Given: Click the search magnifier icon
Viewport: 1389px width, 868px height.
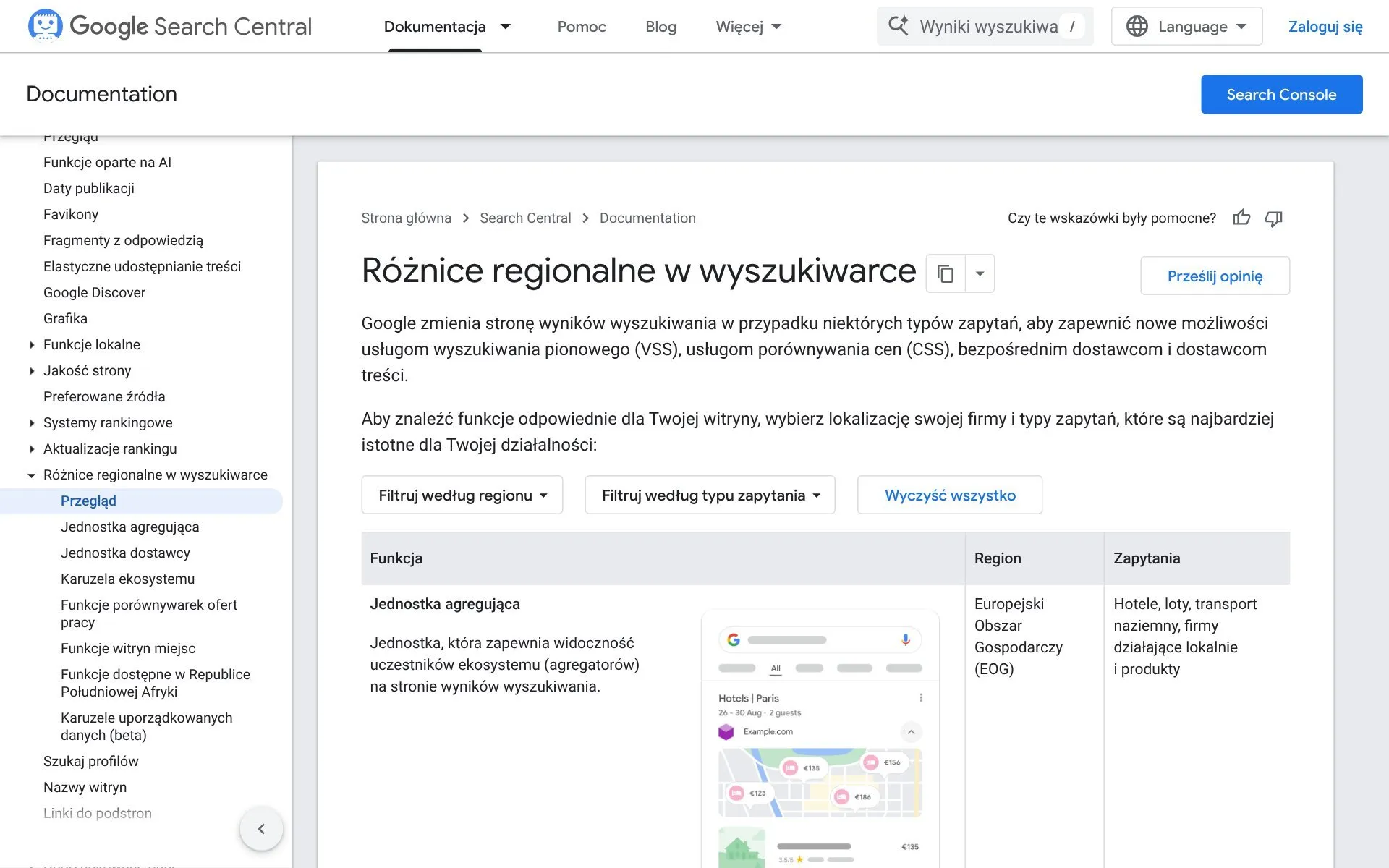Looking at the screenshot, I should (x=899, y=26).
